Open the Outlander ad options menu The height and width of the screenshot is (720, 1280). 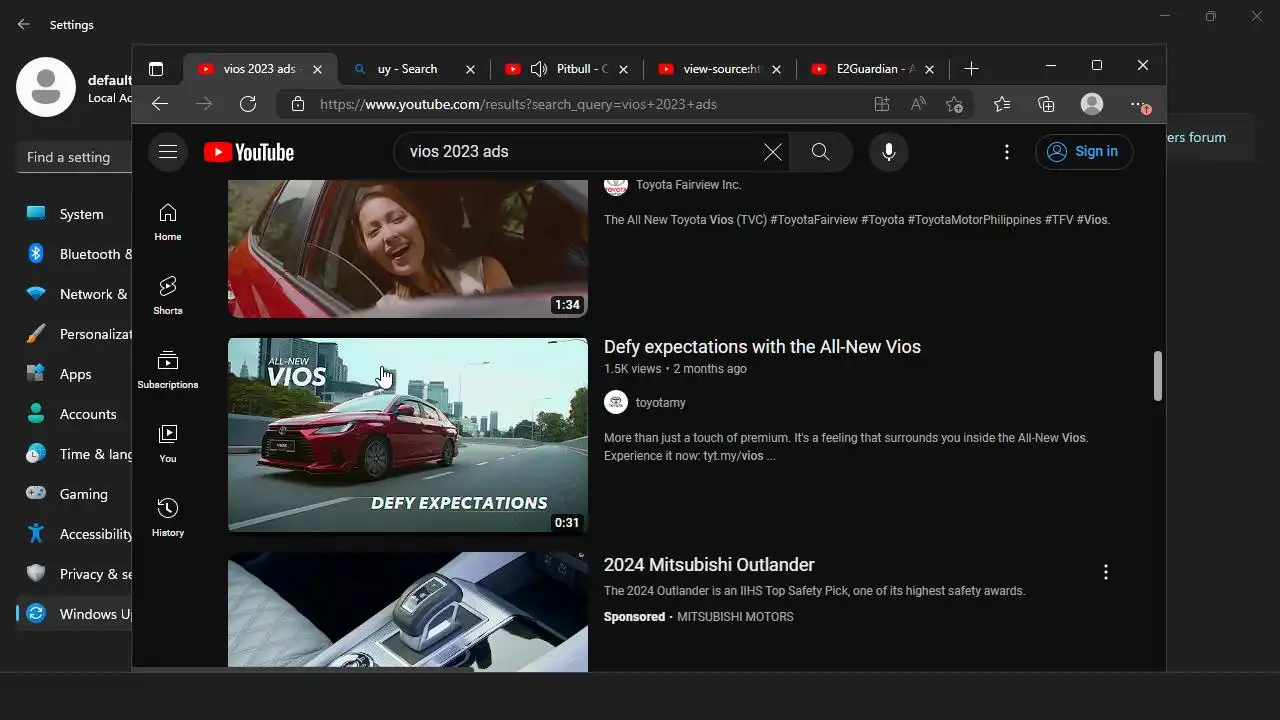(1105, 572)
